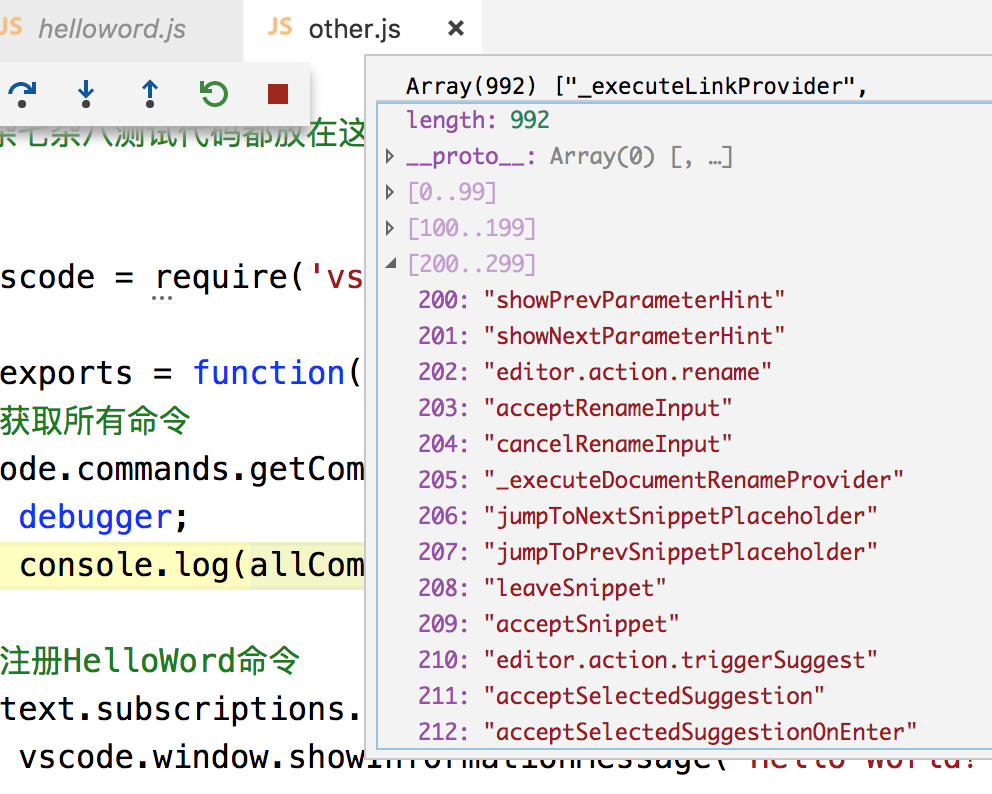
Task: Switch to the helloword.js tab
Action: click(111, 29)
